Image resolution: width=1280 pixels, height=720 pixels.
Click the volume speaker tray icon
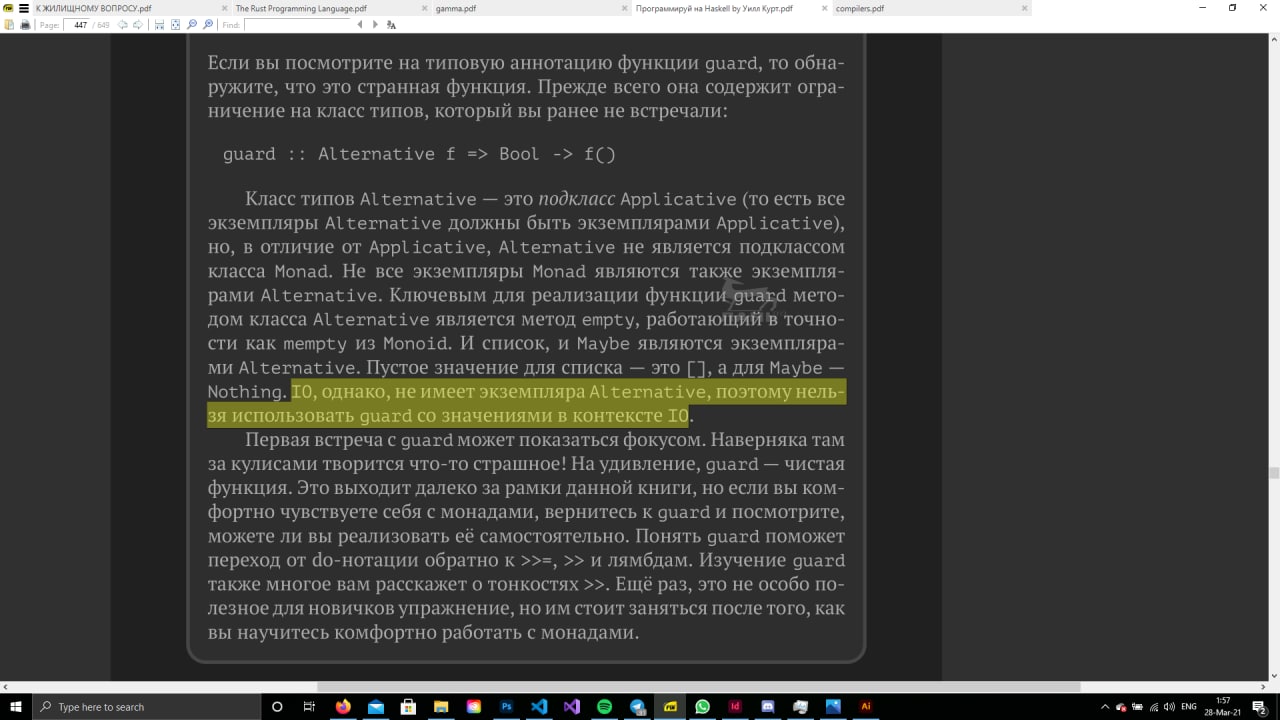(x=1169, y=706)
